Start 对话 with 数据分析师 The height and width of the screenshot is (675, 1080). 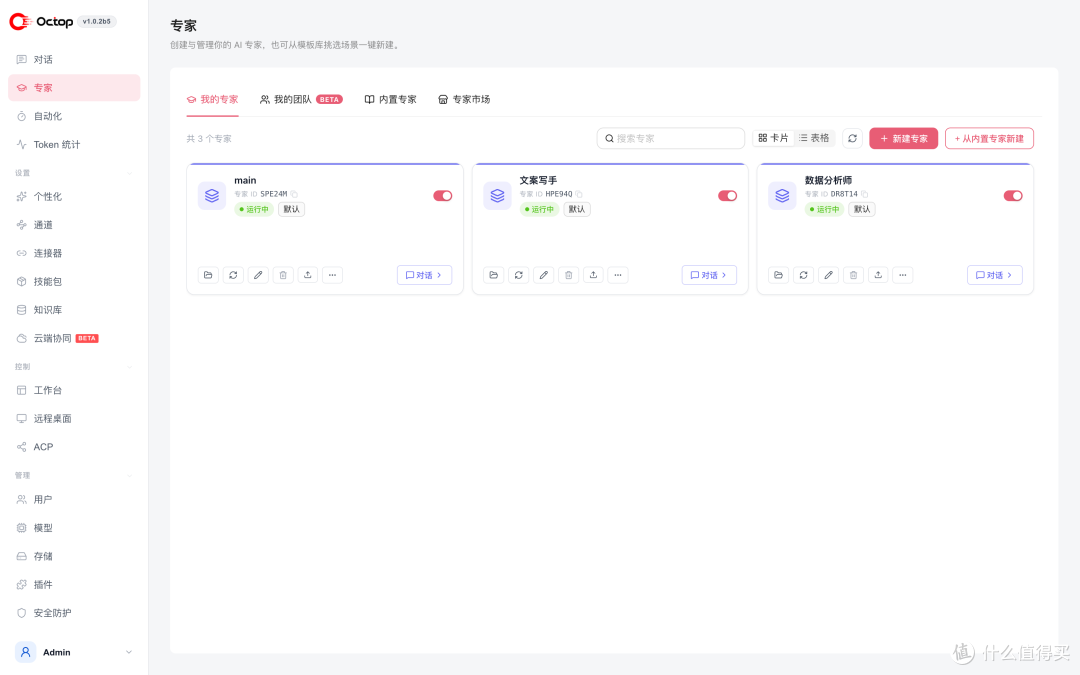(x=995, y=275)
